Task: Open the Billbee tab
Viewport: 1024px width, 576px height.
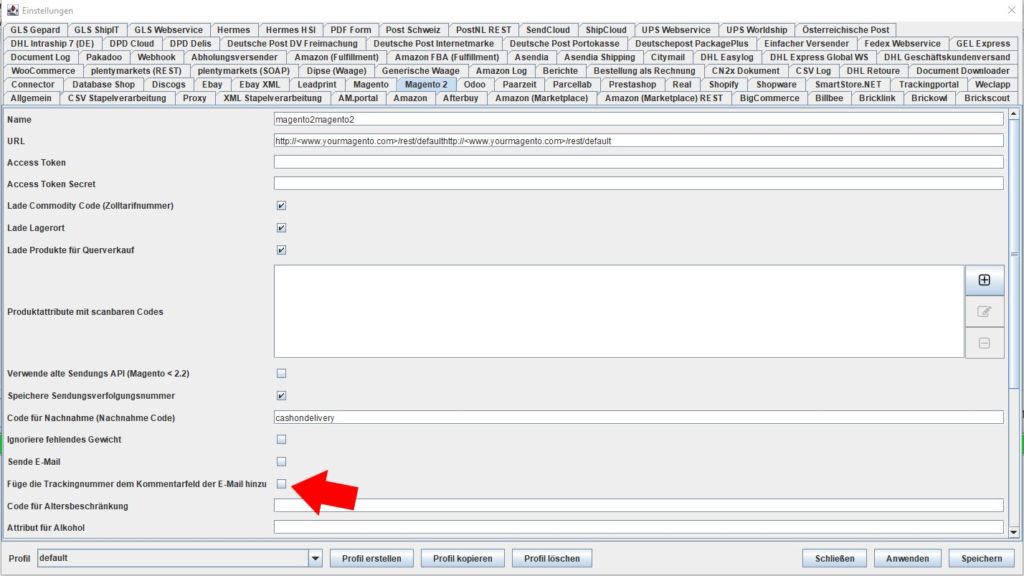Action: point(829,98)
